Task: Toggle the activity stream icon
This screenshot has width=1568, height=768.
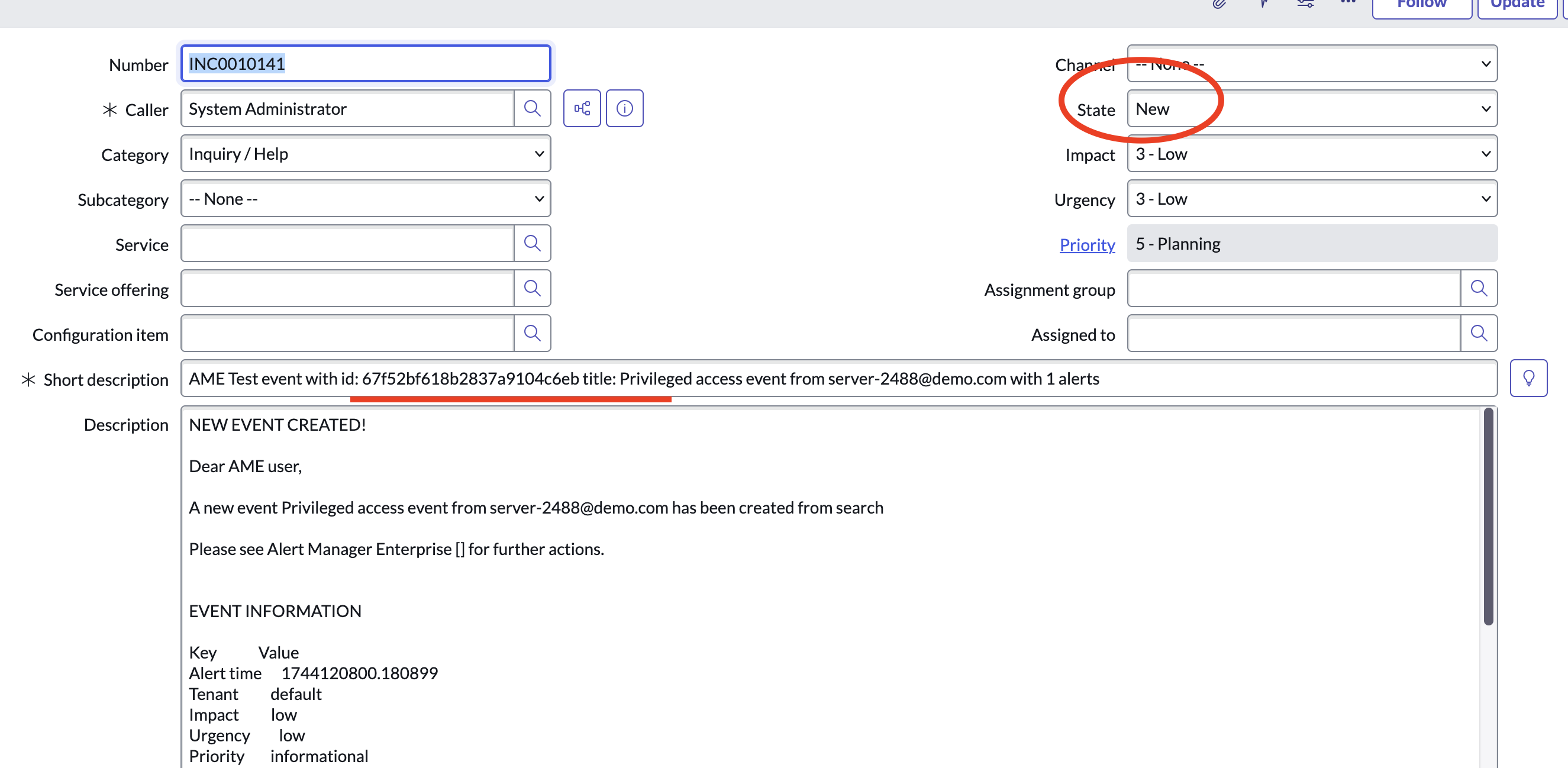Action: coord(1263,4)
